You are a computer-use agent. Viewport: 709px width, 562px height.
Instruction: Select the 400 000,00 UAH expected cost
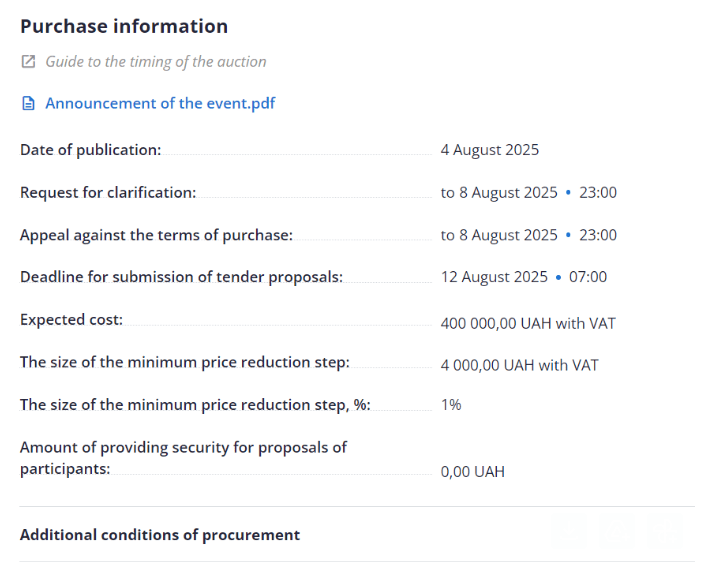[528, 323]
